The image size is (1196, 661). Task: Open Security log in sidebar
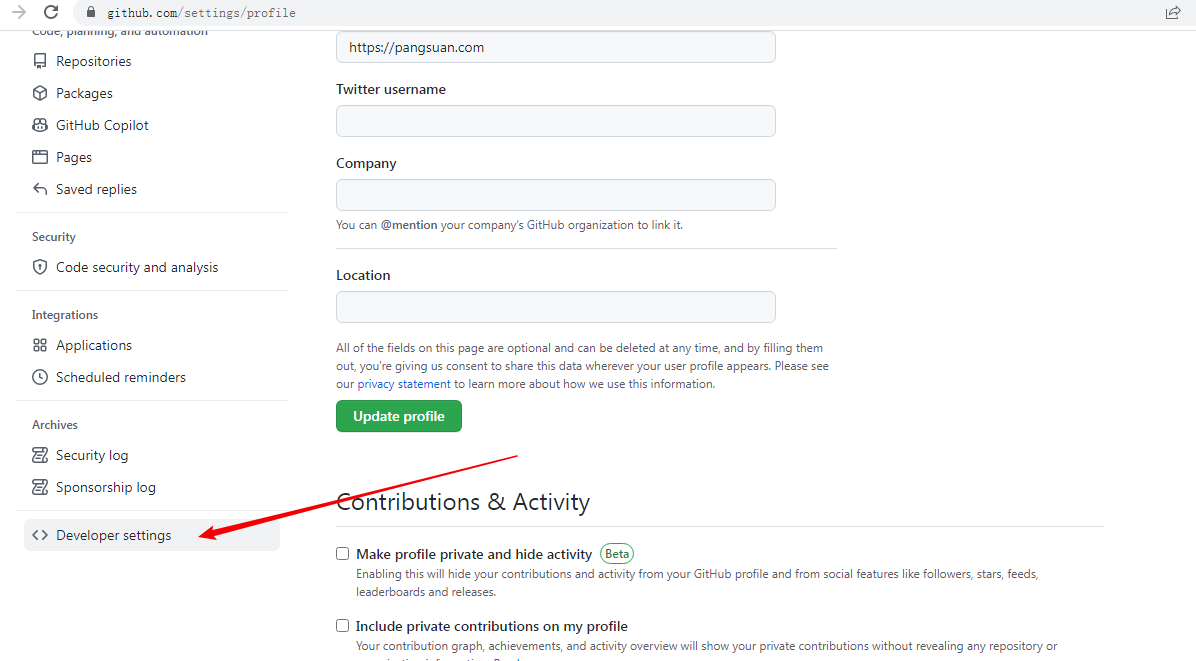click(x=92, y=455)
